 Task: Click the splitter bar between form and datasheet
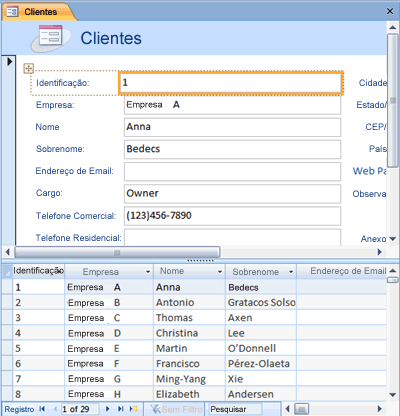coord(200,260)
